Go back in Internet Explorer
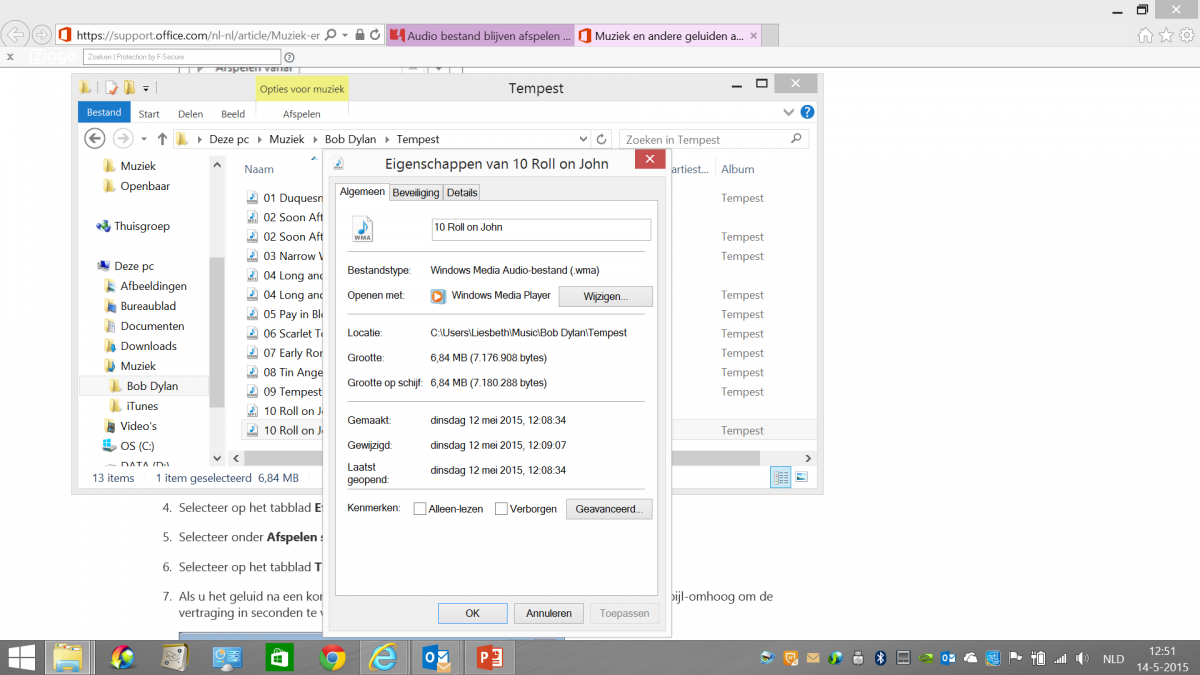1200x675 pixels. coord(16,34)
